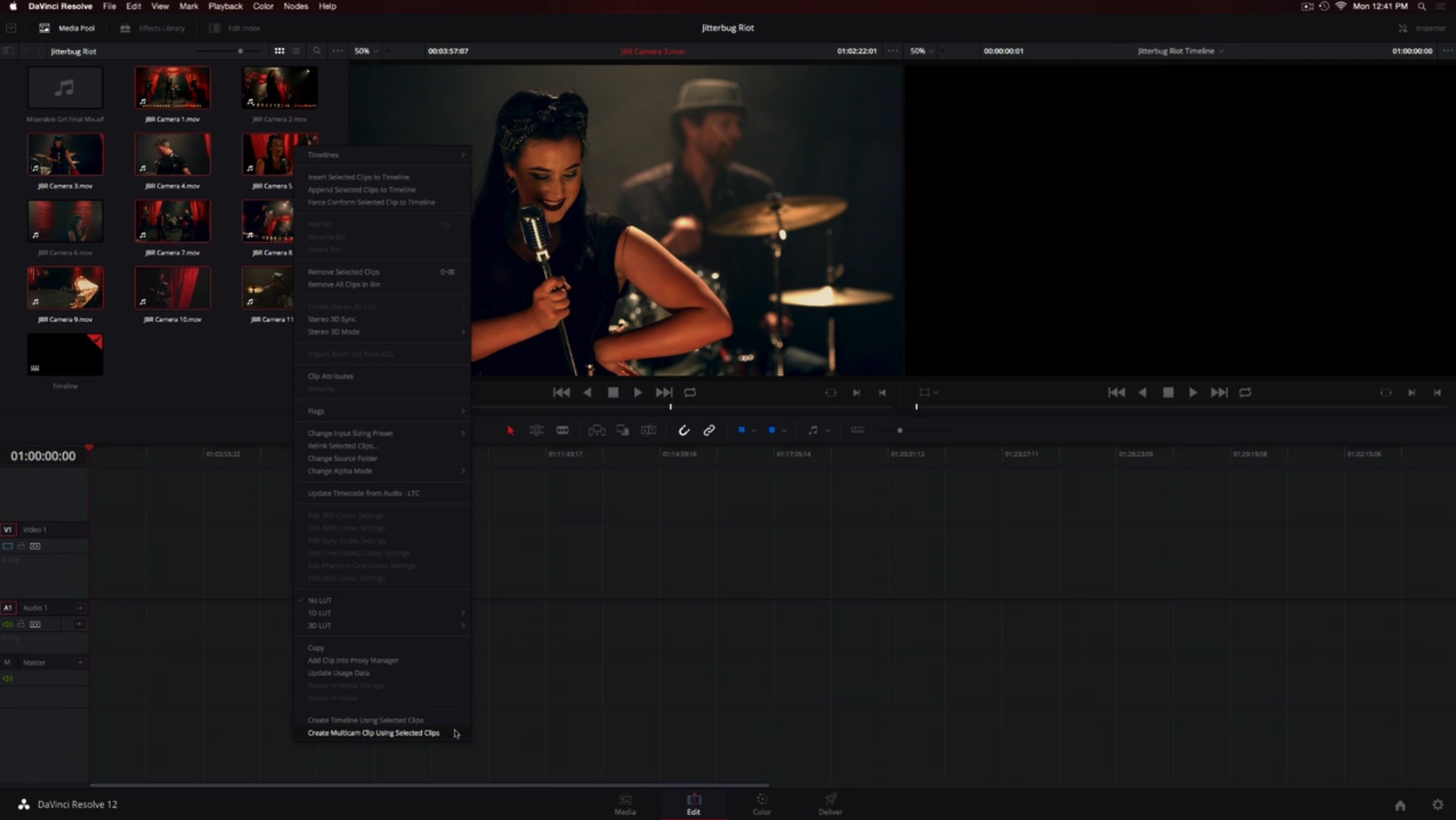Lock the Video 1 track
This screenshot has height=820, width=1456.
click(x=20, y=546)
